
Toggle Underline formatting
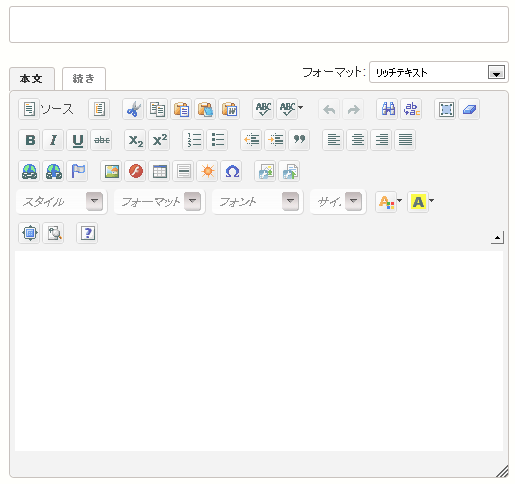[77, 140]
